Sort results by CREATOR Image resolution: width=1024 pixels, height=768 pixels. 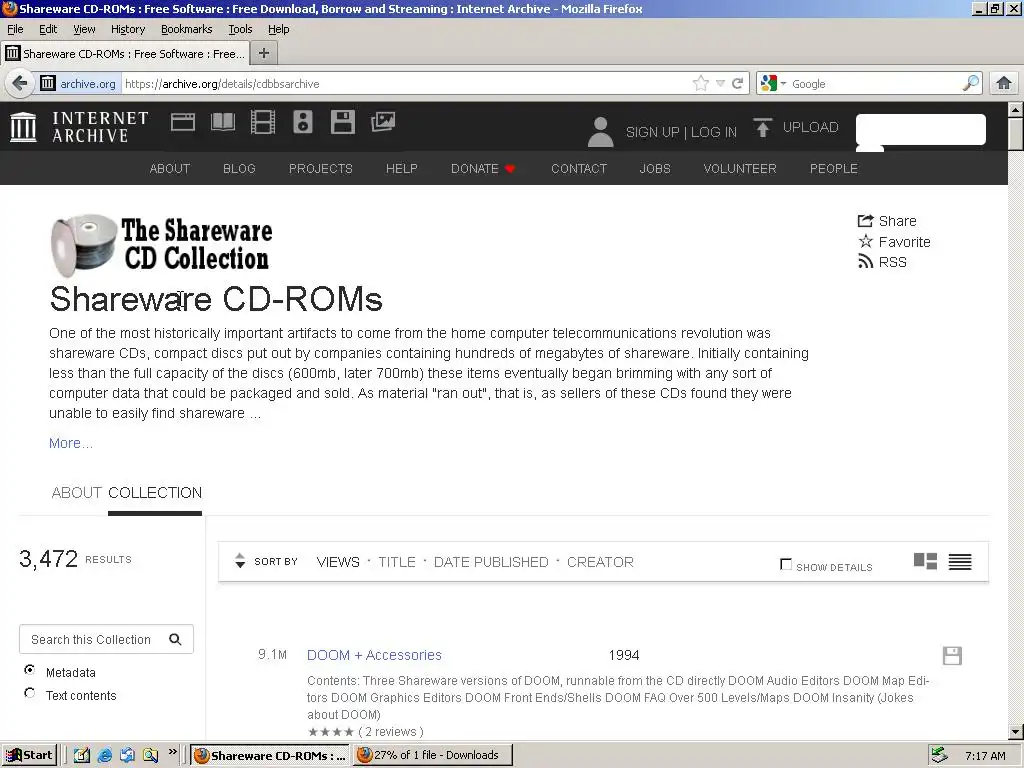click(600, 562)
